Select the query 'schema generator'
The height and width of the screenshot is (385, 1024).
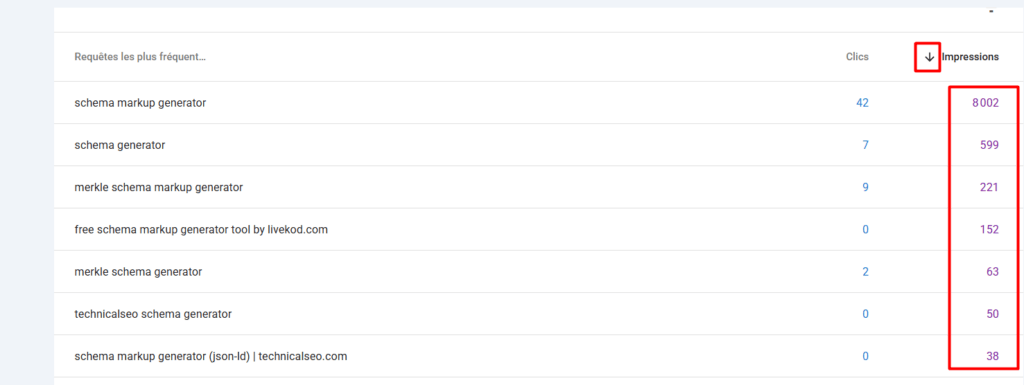(x=120, y=145)
